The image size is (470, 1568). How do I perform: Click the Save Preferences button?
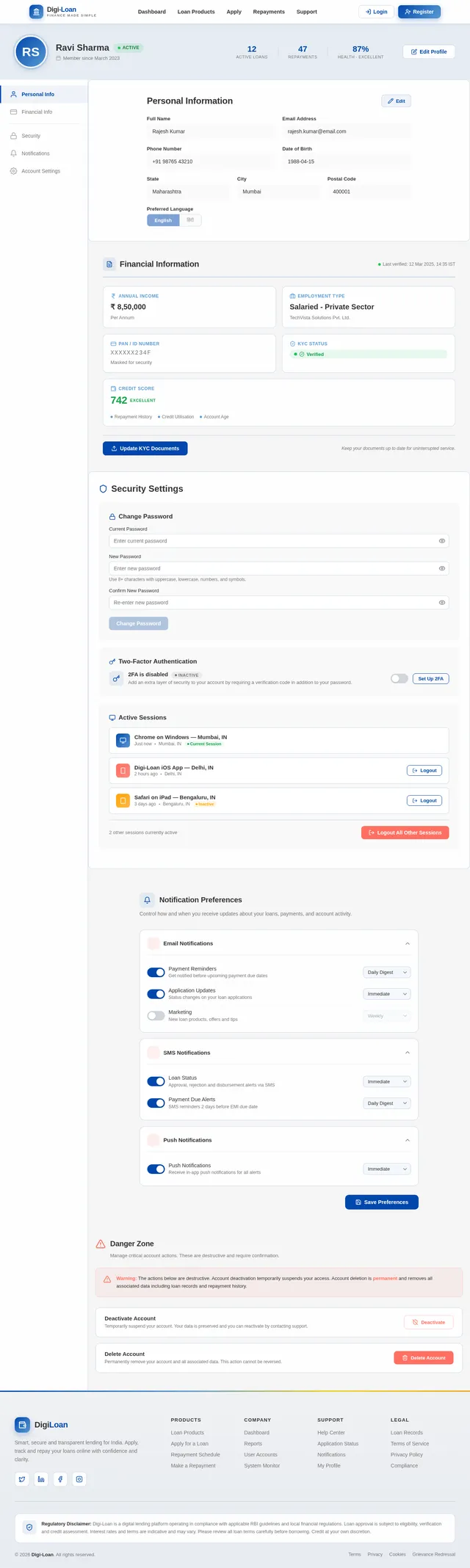pyautogui.click(x=382, y=1202)
